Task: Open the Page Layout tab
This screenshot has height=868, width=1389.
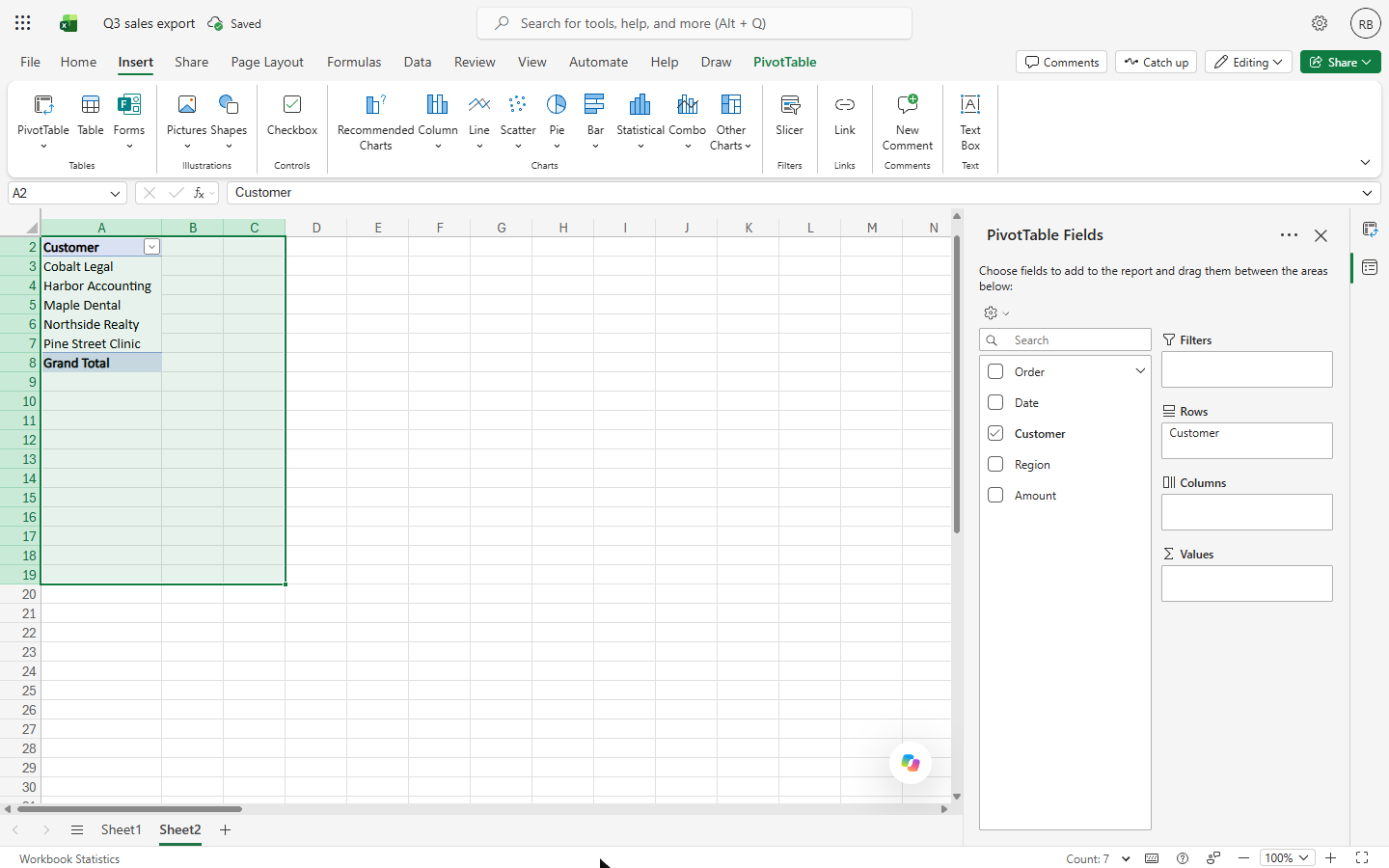Action: coord(267,62)
